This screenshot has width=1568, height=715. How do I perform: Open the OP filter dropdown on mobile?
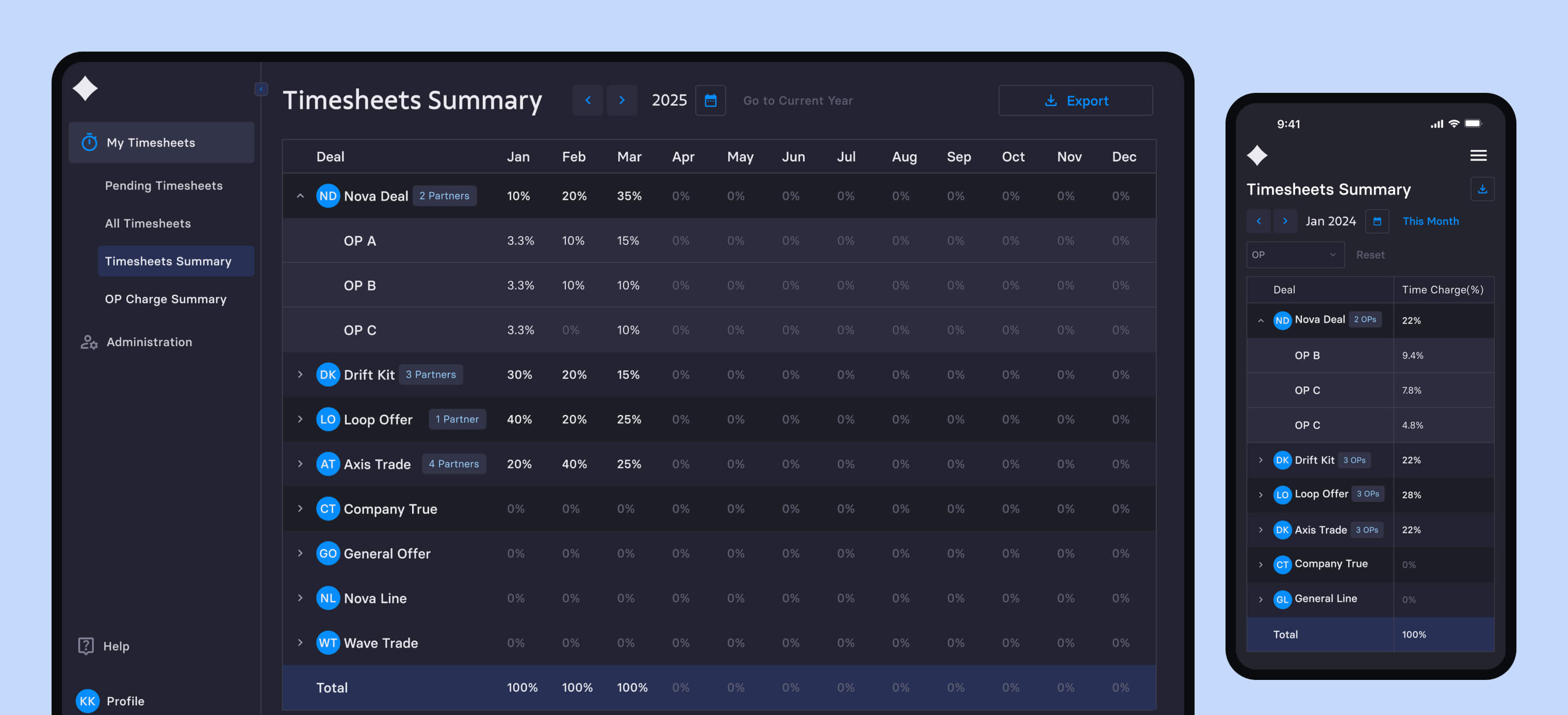(x=1294, y=254)
